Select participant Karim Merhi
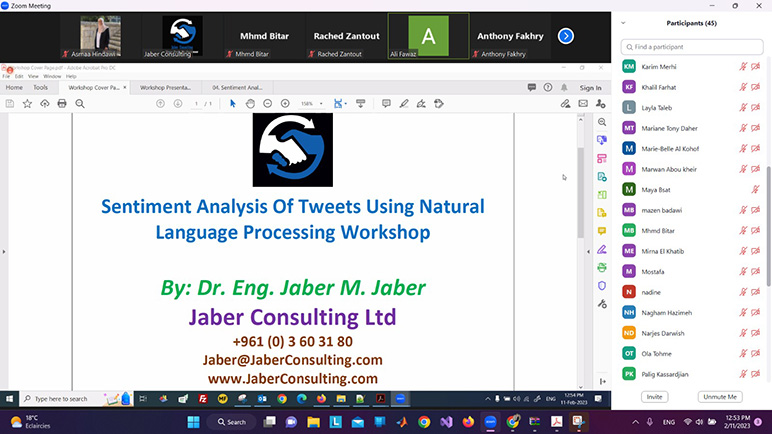The image size is (772, 434). coord(691,67)
